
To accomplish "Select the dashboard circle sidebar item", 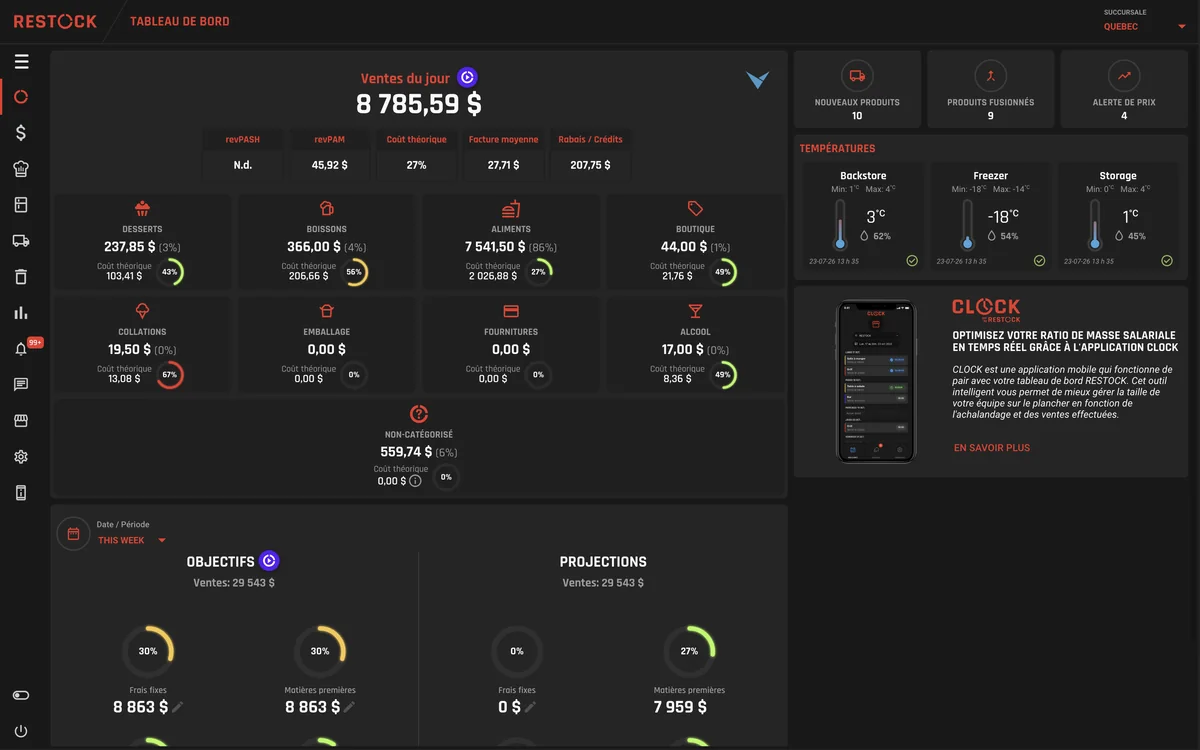I will (21, 97).
